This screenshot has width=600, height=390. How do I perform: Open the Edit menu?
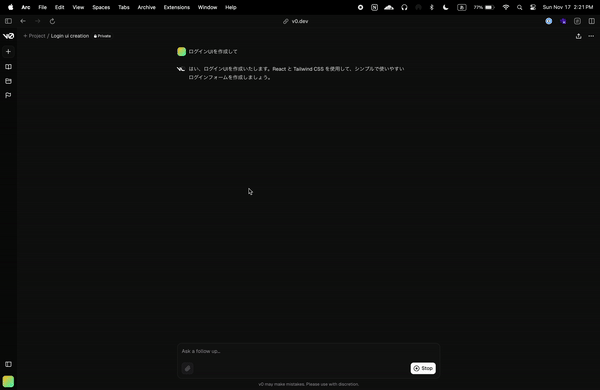(x=59, y=7)
